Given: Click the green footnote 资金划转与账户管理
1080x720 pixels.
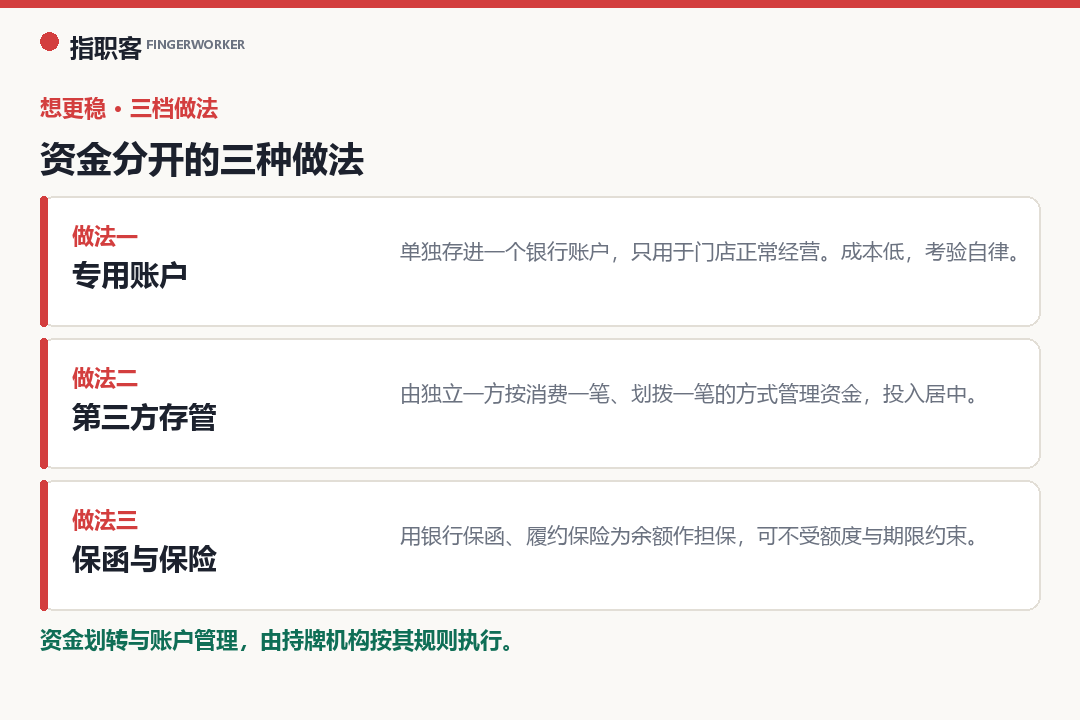Looking at the screenshot, I should pos(276,640).
